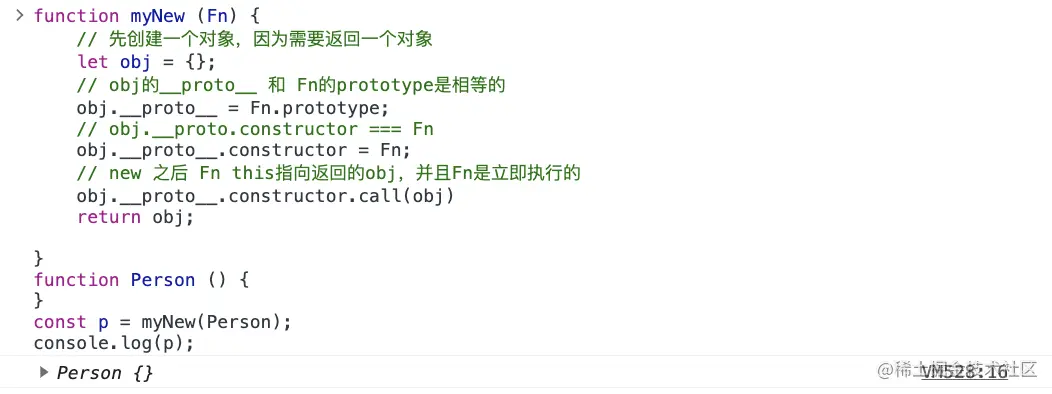Click the return obj statement

point(136,217)
